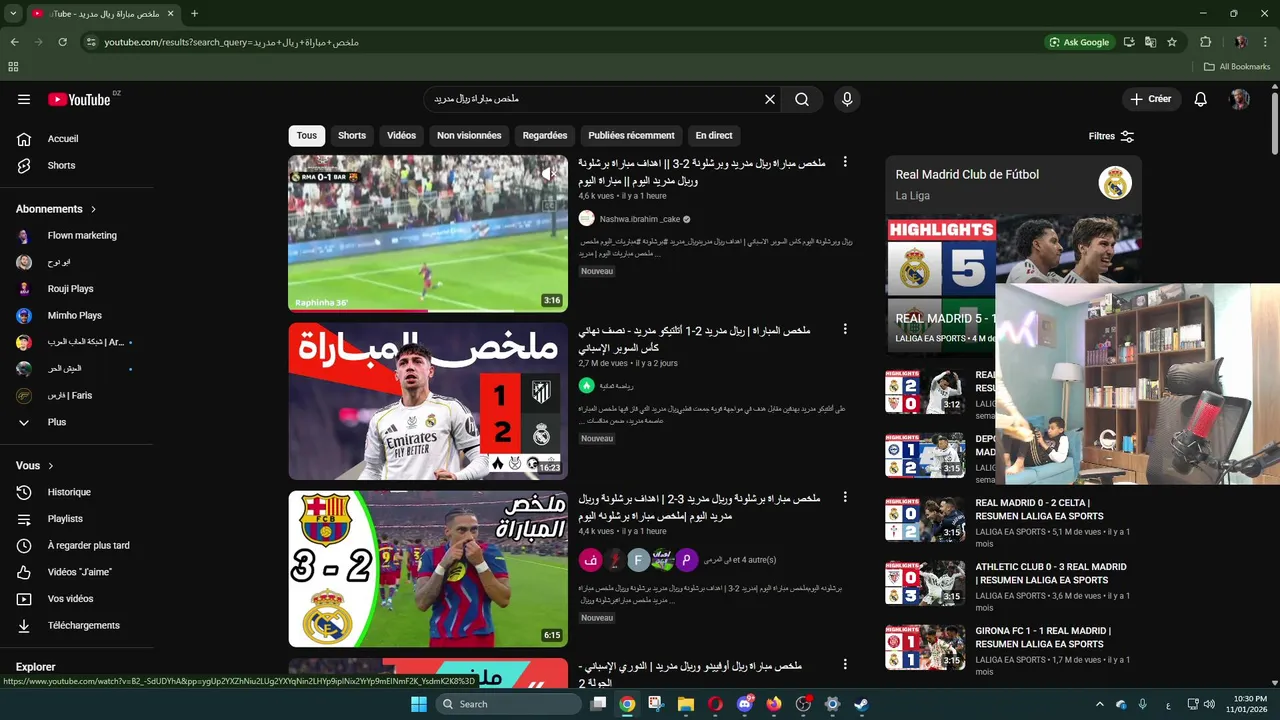1280x720 pixels.
Task: Open the YouTube hamburger guide menu
Action: click(24, 99)
